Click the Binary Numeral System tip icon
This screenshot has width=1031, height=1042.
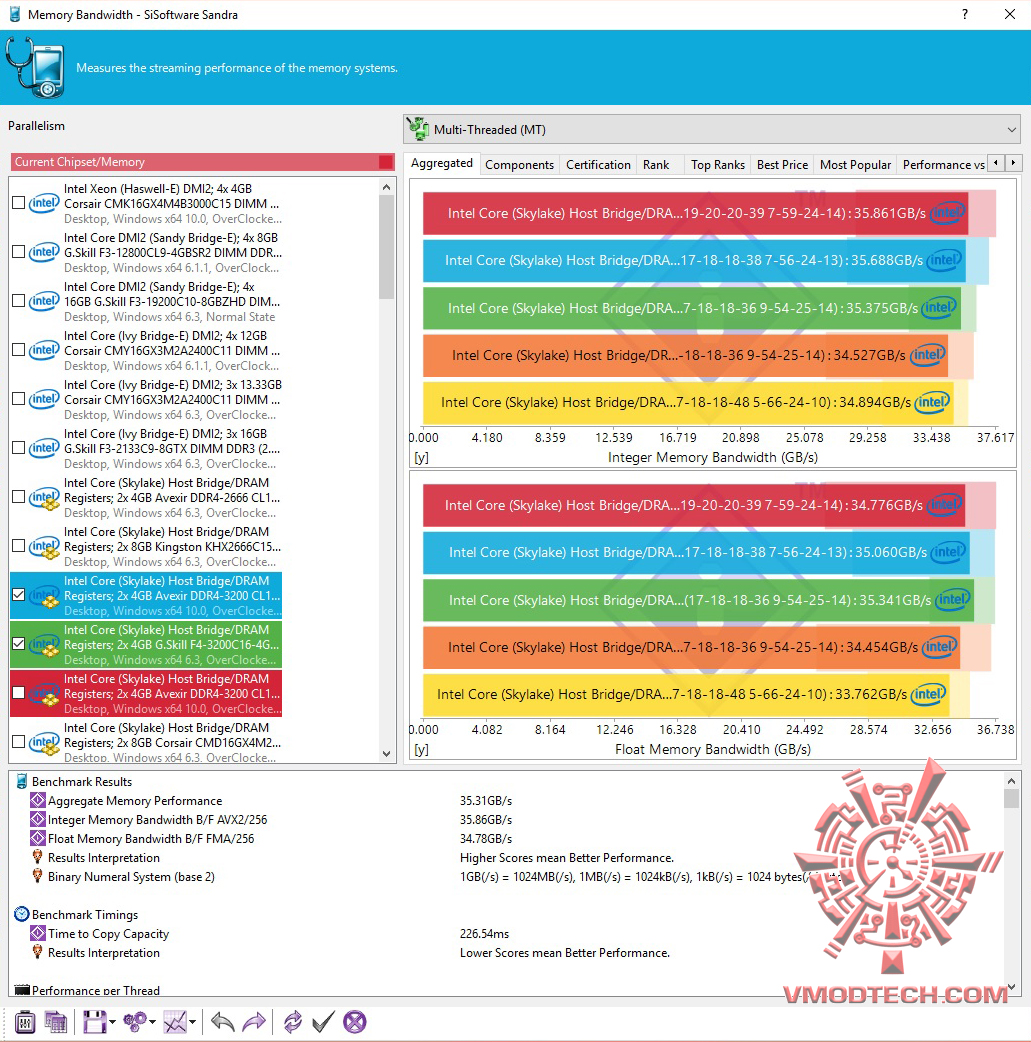click(37, 876)
